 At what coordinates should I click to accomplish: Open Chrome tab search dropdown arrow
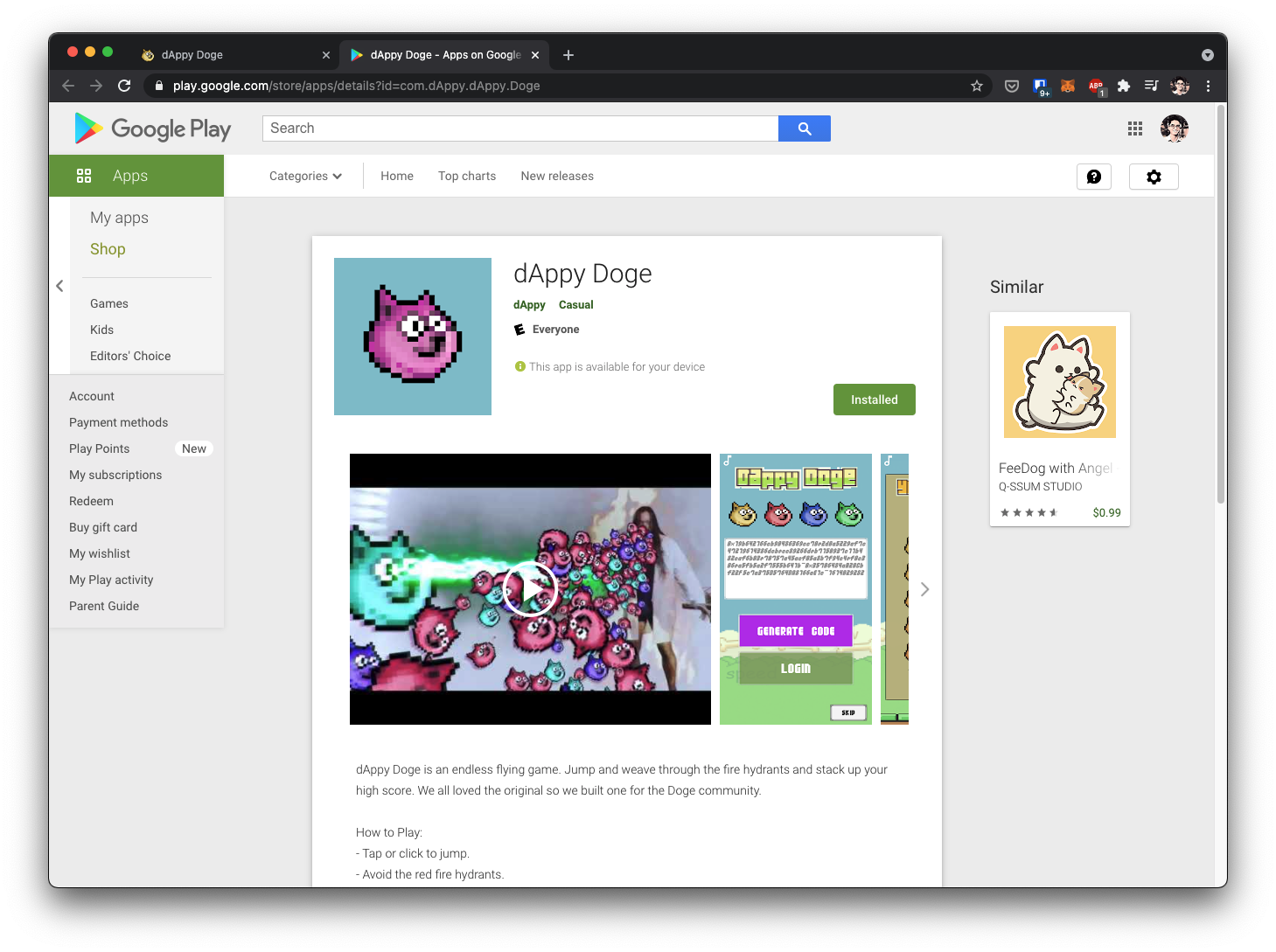[x=1208, y=55]
